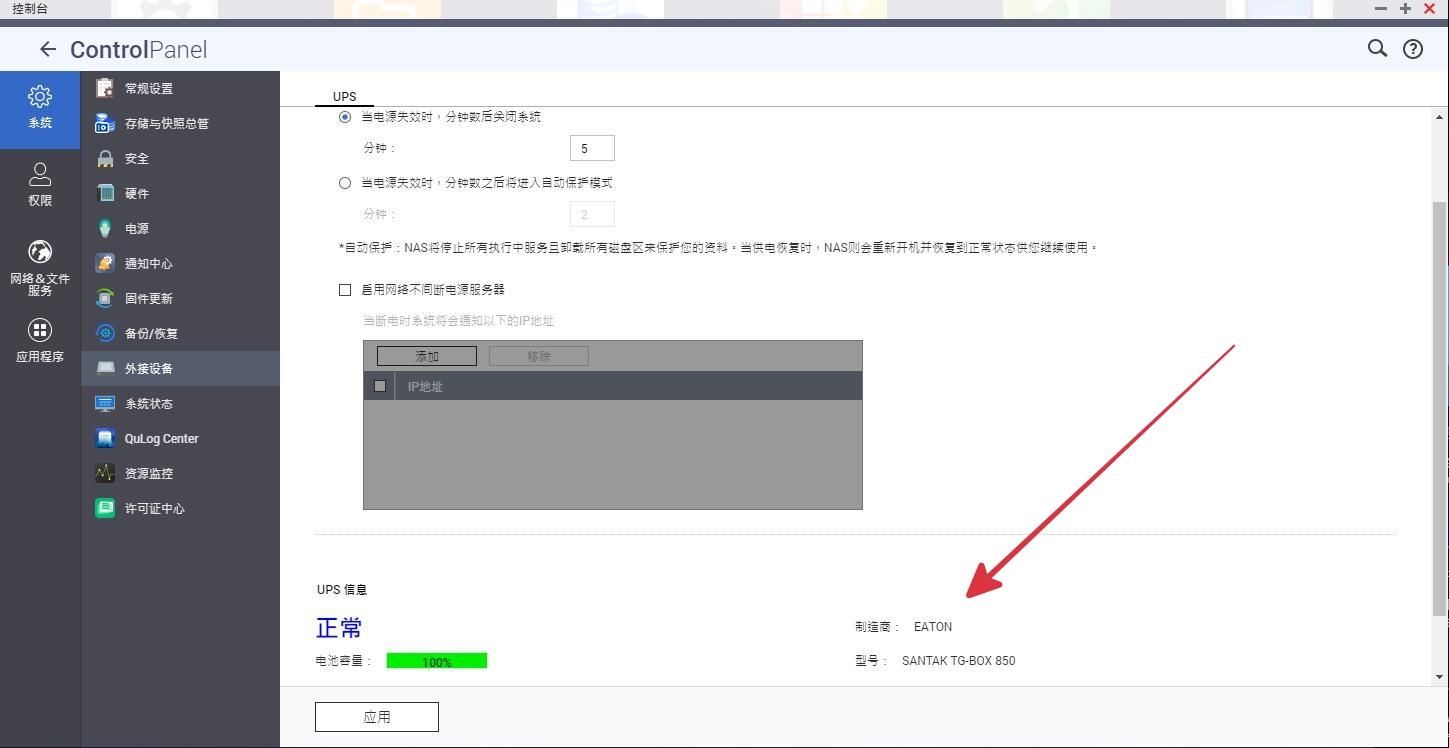Image resolution: width=1449 pixels, height=748 pixels.
Task: Select the 权限 user icon
Action: coord(40,174)
